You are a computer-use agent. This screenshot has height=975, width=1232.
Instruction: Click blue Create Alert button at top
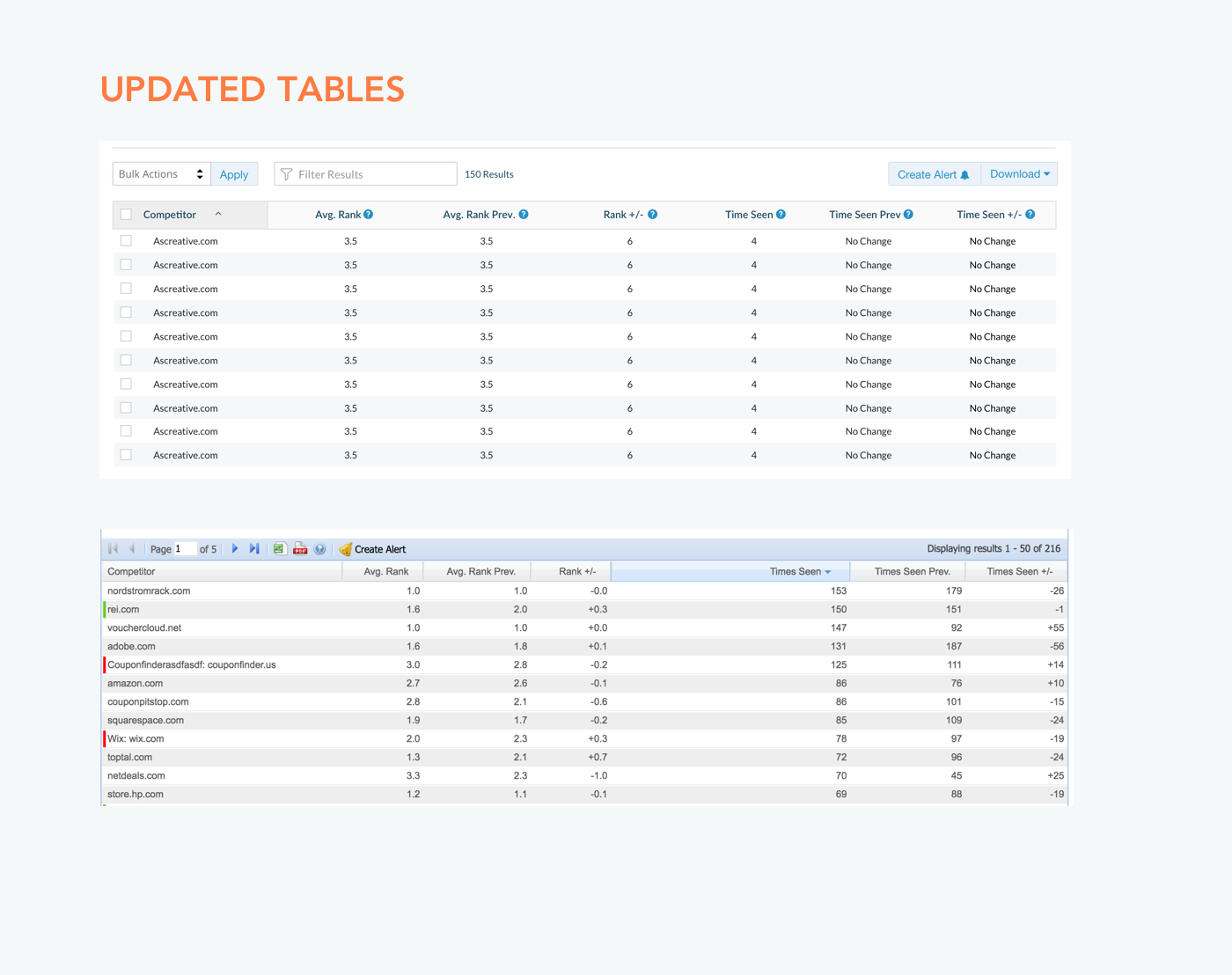coord(934,173)
